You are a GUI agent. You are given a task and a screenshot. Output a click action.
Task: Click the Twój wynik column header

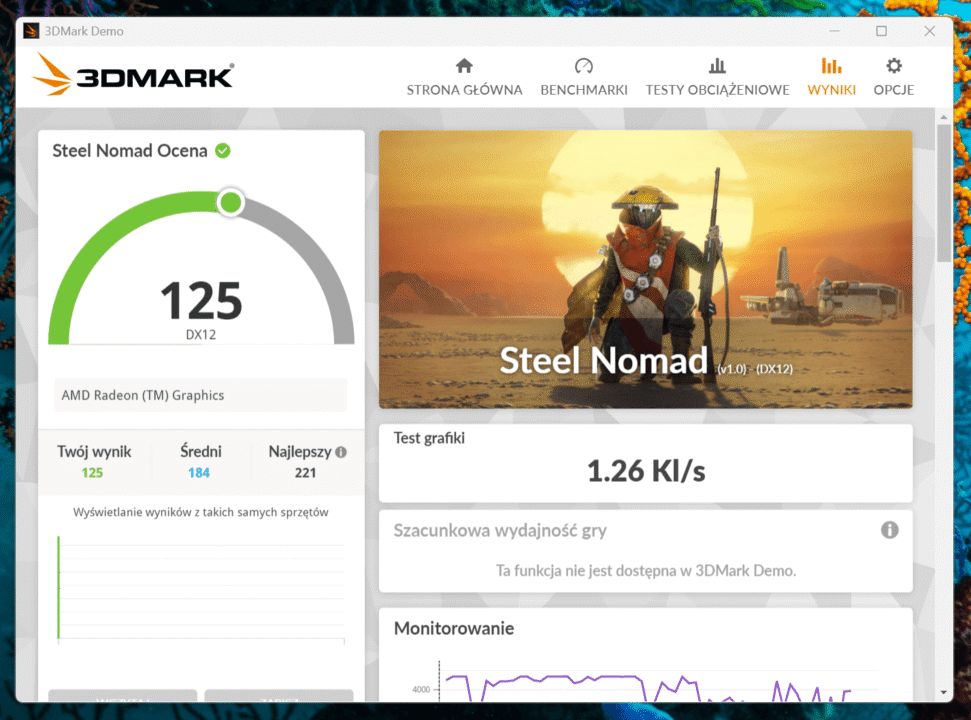coord(95,451)
